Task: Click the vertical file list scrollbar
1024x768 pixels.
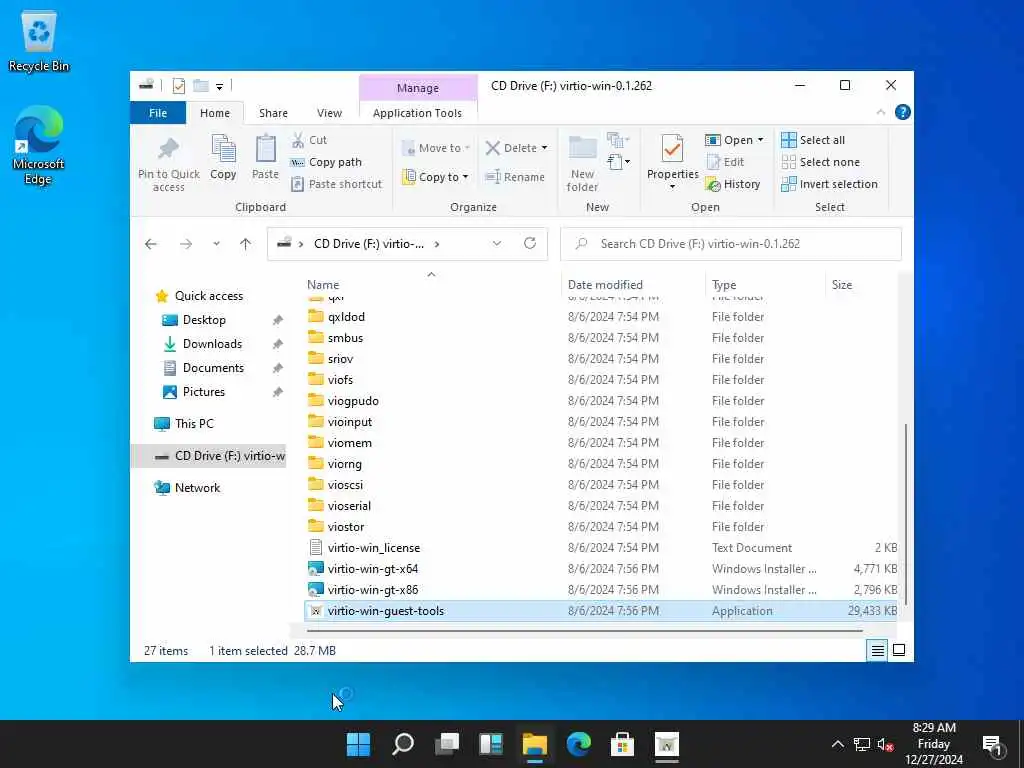Action: [x=904, y=513]
